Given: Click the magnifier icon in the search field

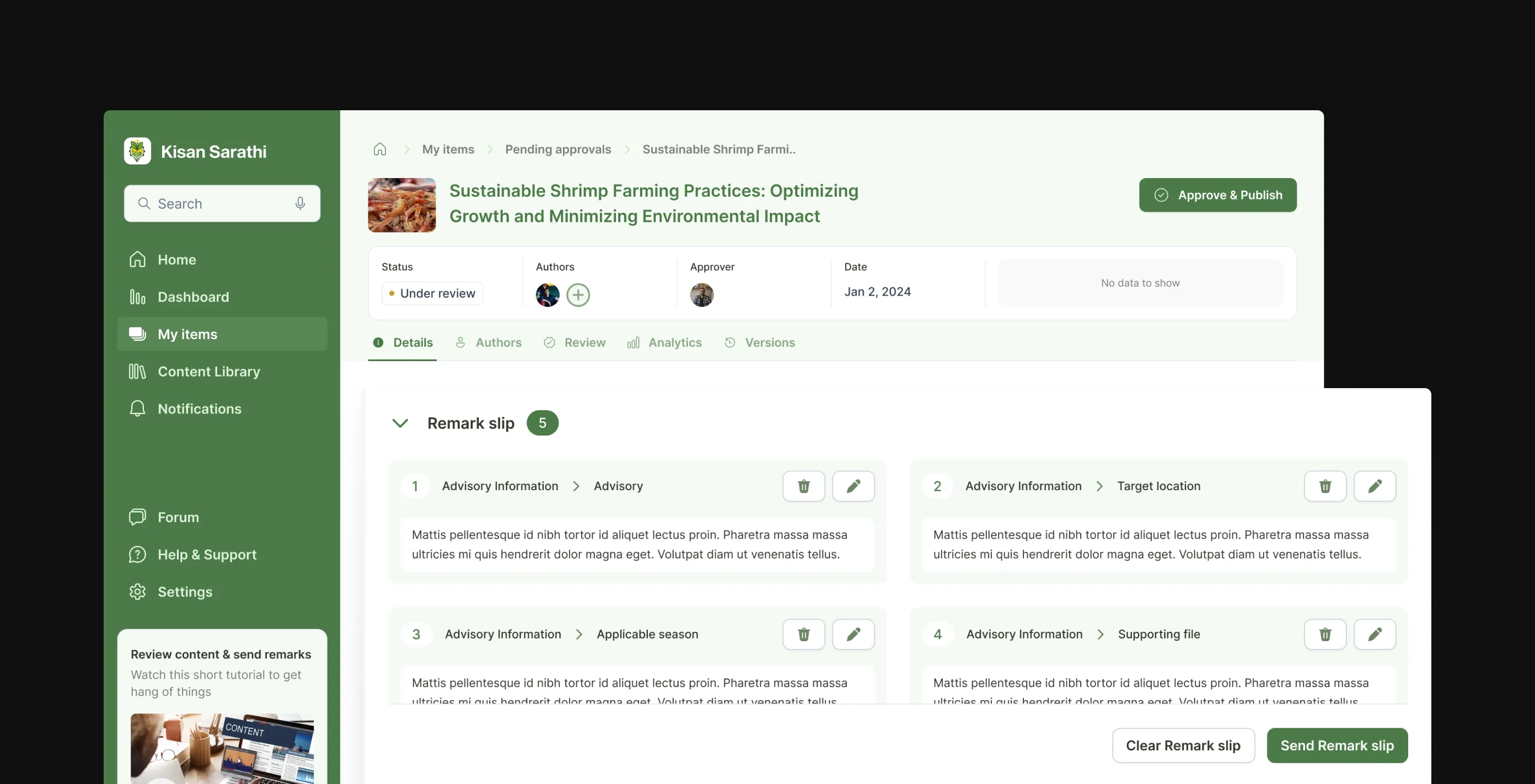Looking at the screenshot, I should pyautogui.click(x=143, y=204).
